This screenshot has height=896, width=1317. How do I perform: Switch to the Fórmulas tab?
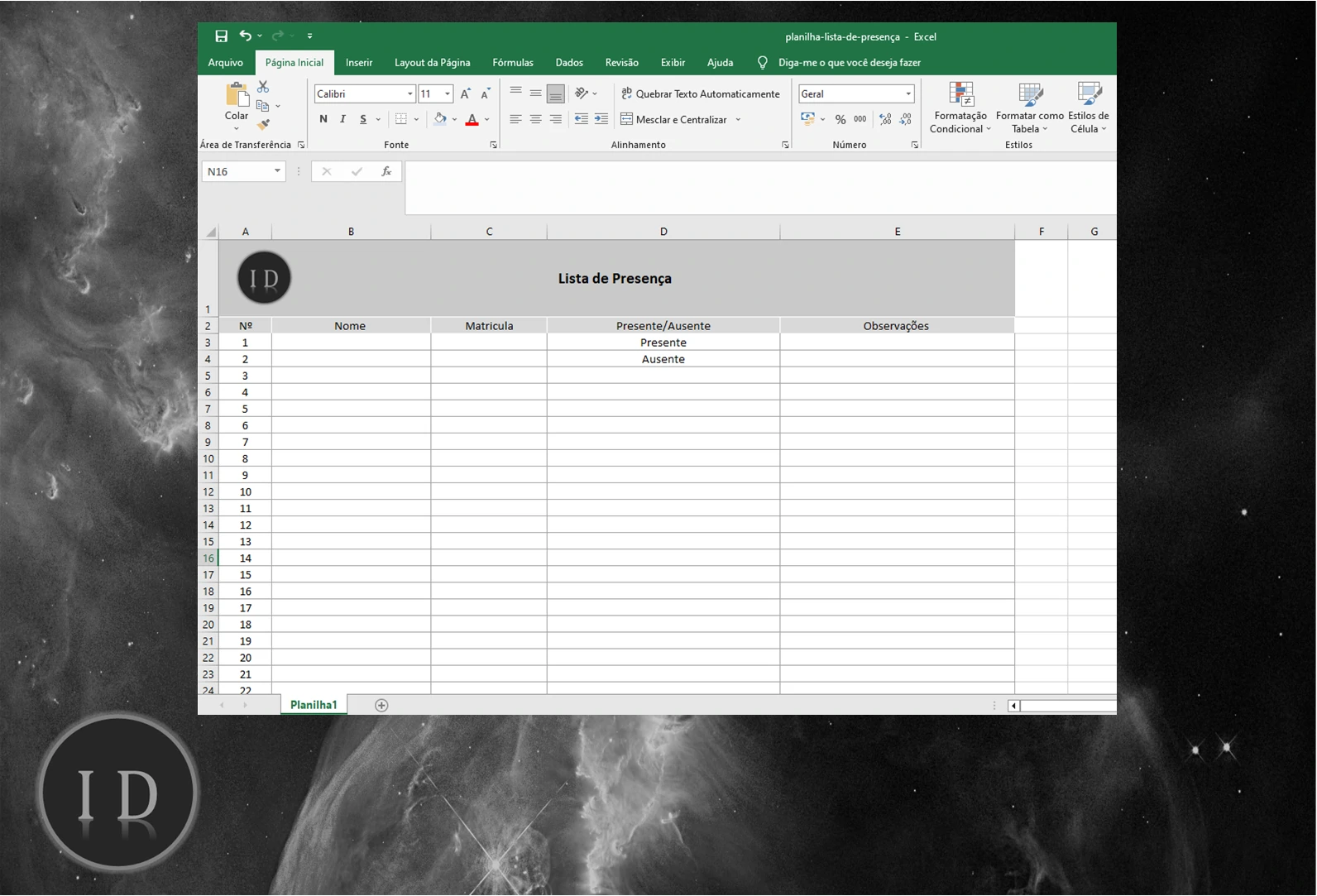pos(513,62)
